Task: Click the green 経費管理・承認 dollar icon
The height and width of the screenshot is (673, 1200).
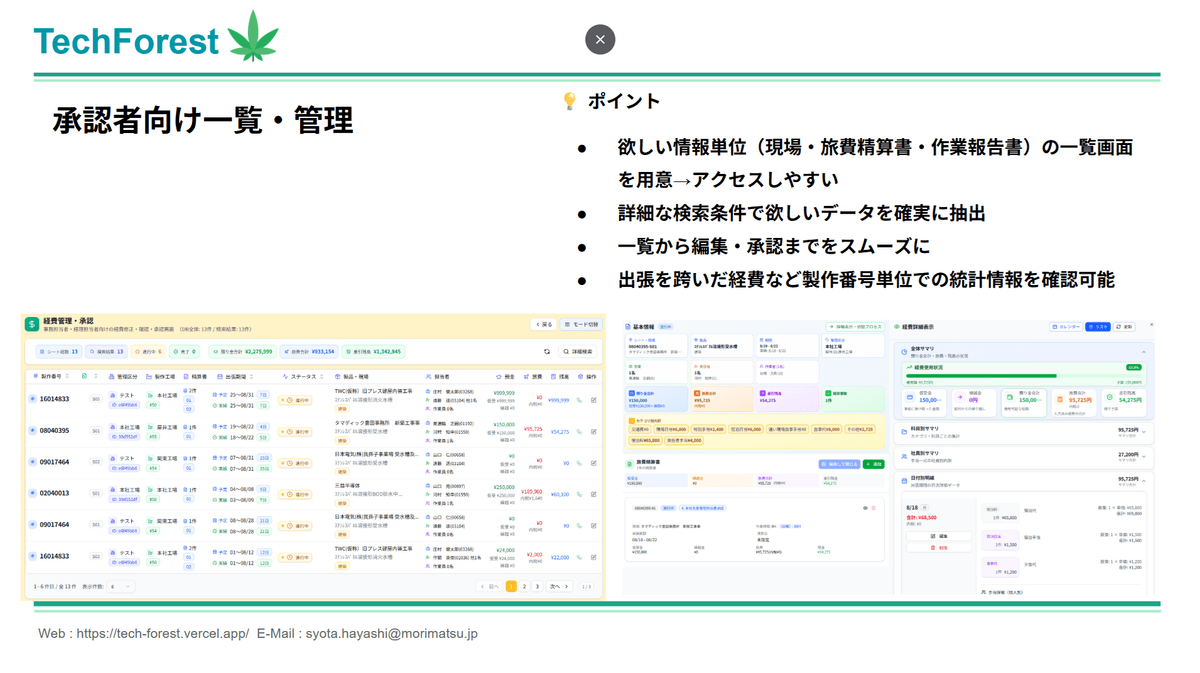Action: pos(30,322)
